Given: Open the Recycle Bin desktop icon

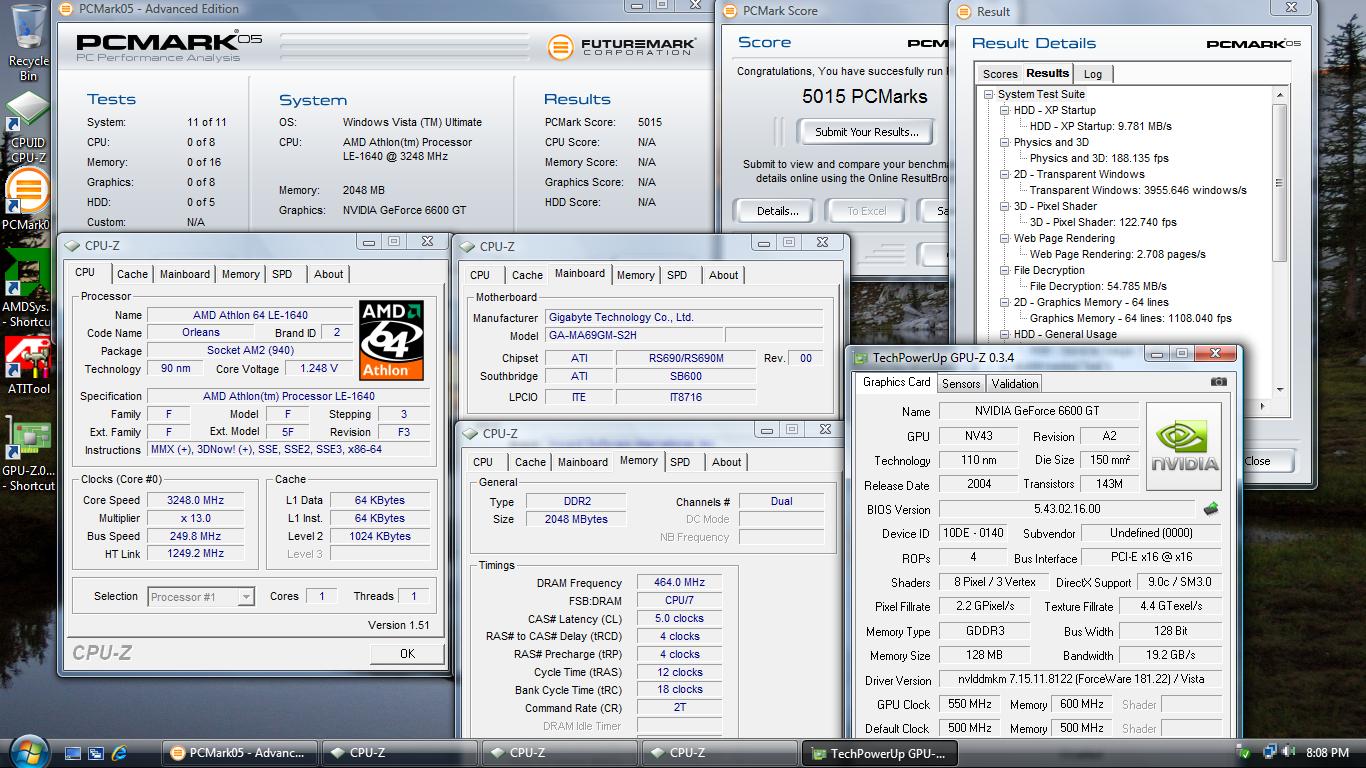Looking at the screenshot, I should [28, 43].
